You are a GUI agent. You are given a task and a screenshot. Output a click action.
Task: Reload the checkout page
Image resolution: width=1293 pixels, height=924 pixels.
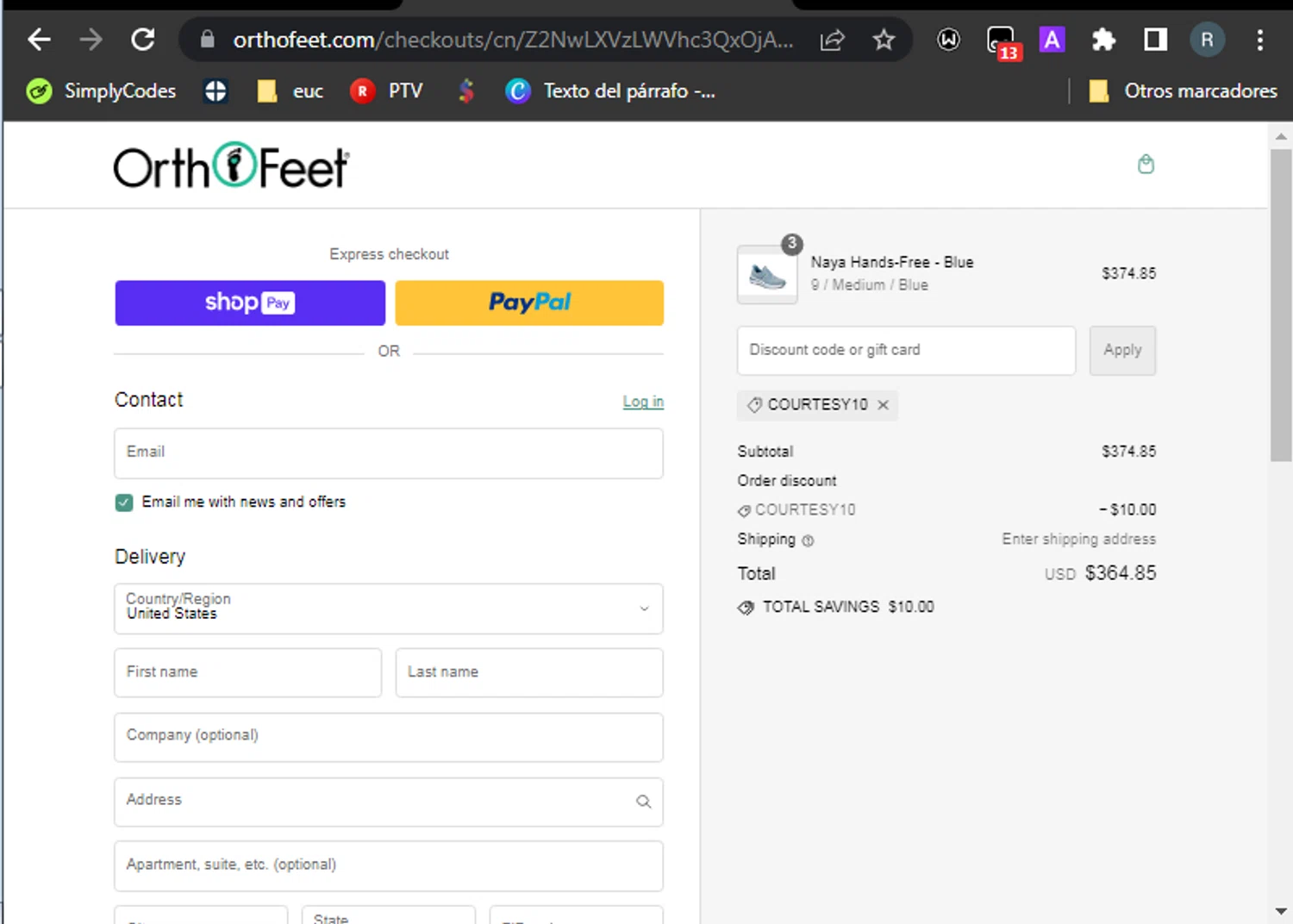[x=143, y=40]
